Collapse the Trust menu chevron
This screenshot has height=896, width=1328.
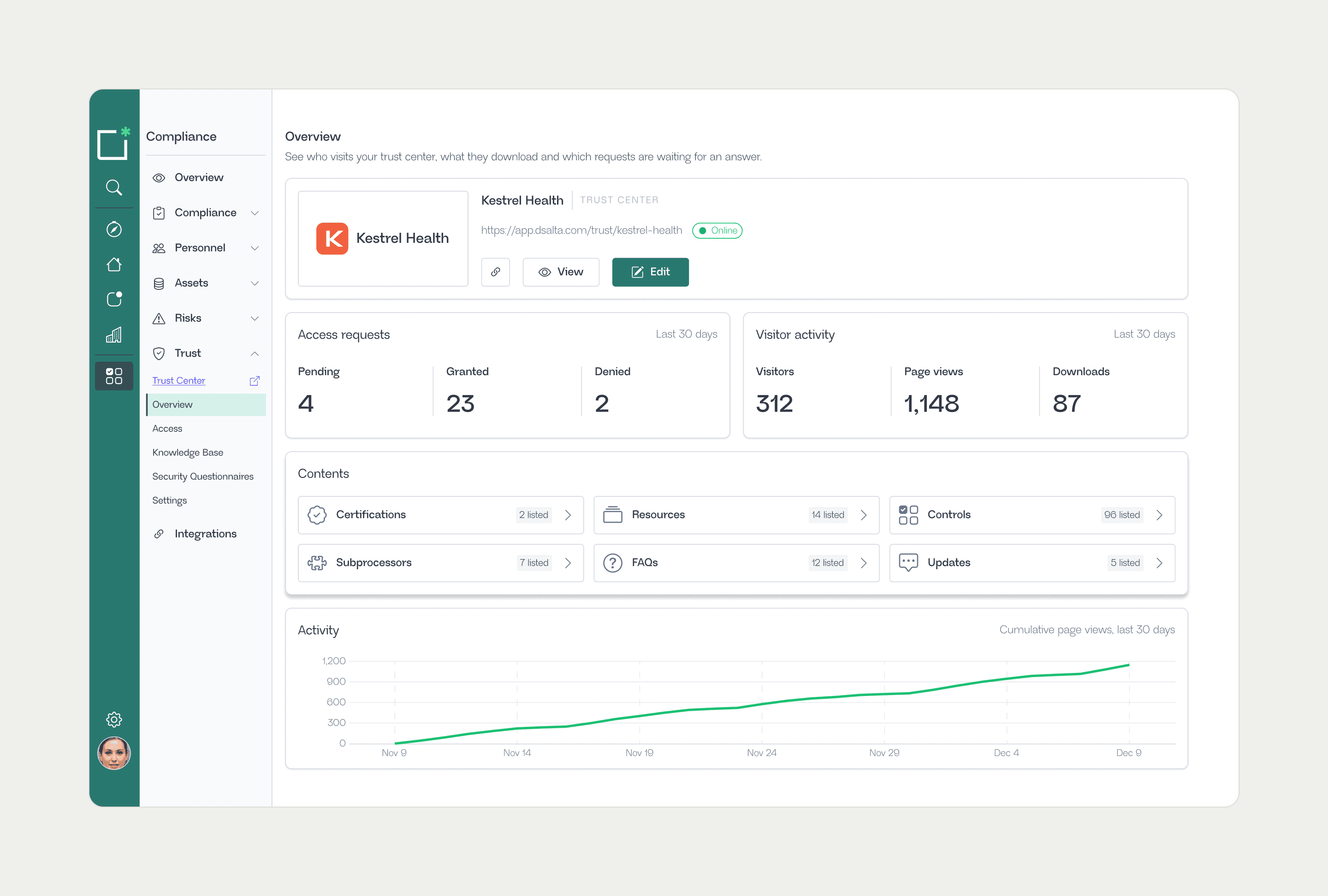pos(255,354)
